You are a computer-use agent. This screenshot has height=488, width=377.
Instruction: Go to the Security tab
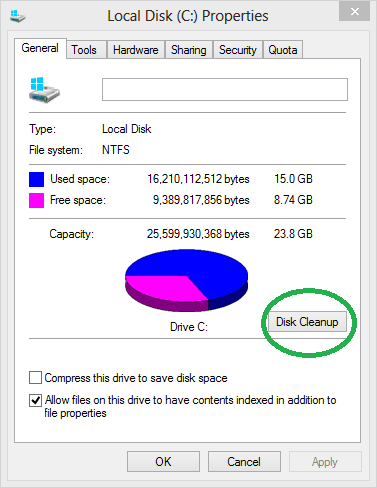(x=238, y=50)
